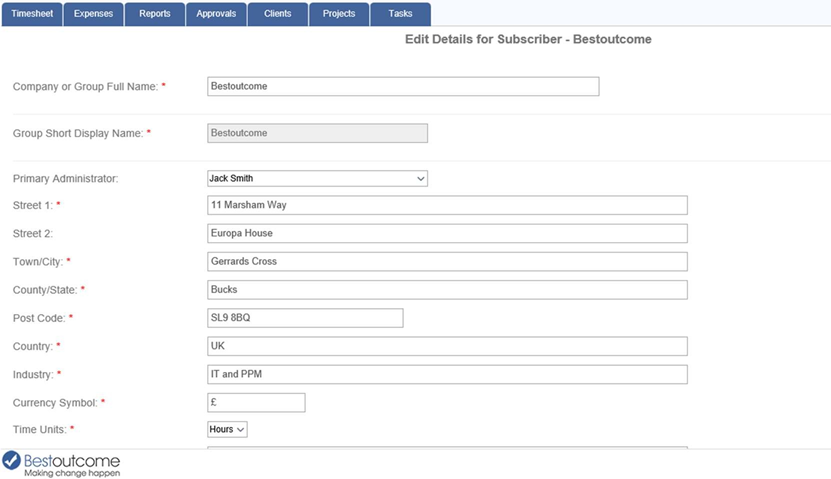Click the Group Short Display Name field
The width and height of the screenshot is (831, 479).
point(317,133)
